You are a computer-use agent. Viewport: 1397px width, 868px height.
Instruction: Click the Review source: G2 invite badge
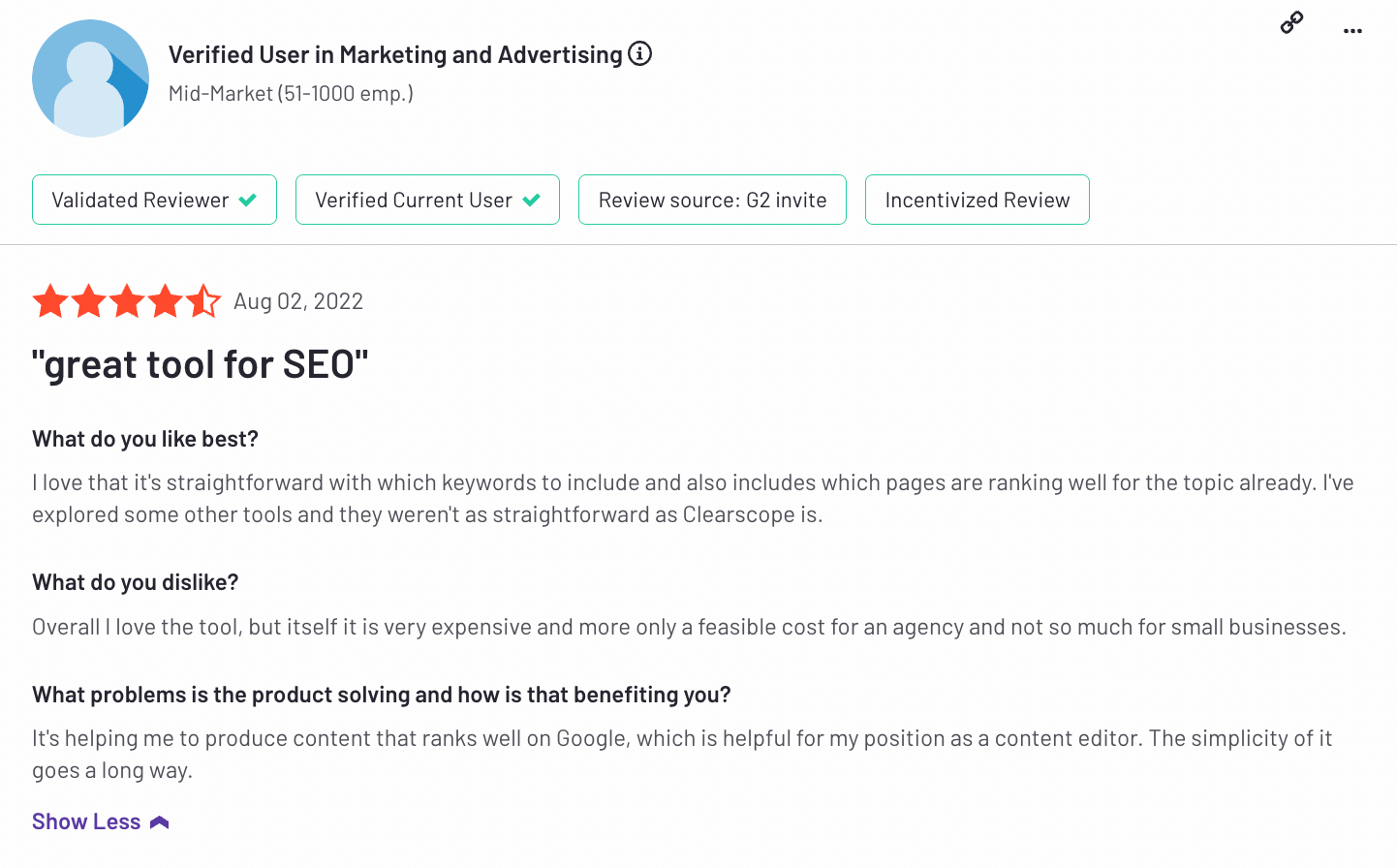coord(712,200)
